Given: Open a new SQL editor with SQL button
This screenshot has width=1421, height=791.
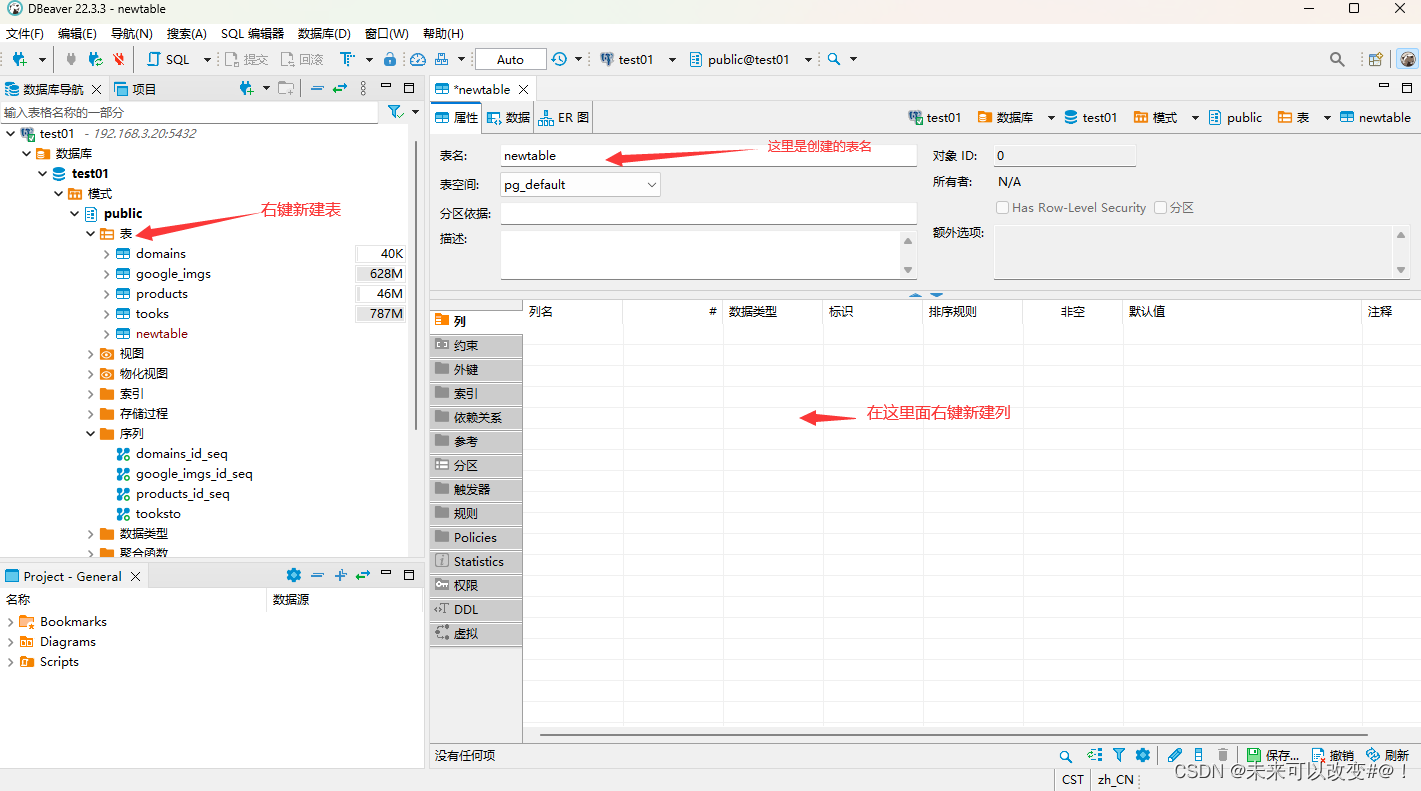Looking at the screenshot, I should pos(168,59).
